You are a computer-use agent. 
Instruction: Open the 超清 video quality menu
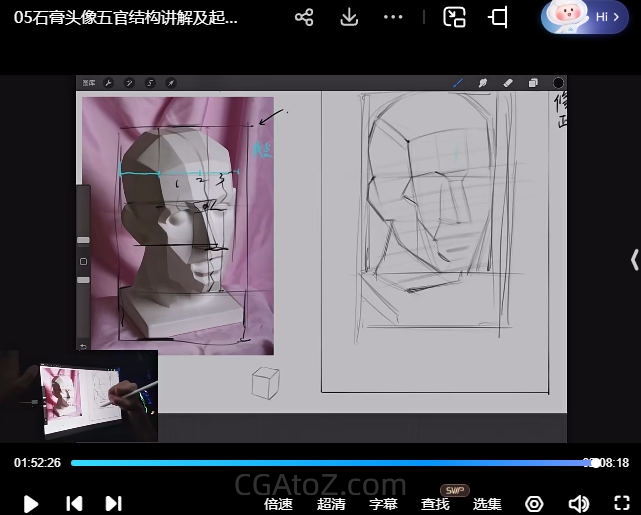[331, 504]
